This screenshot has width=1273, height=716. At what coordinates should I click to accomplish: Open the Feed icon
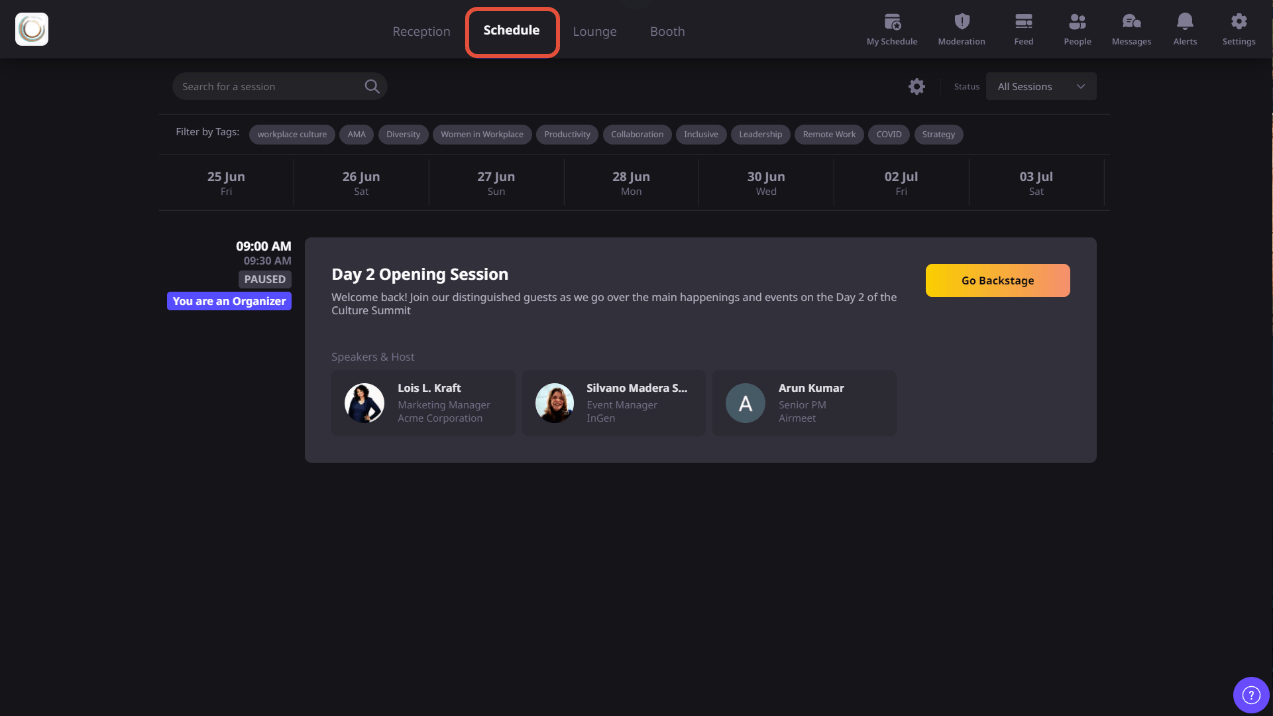pyautogui.click(x=1023, y=21)
